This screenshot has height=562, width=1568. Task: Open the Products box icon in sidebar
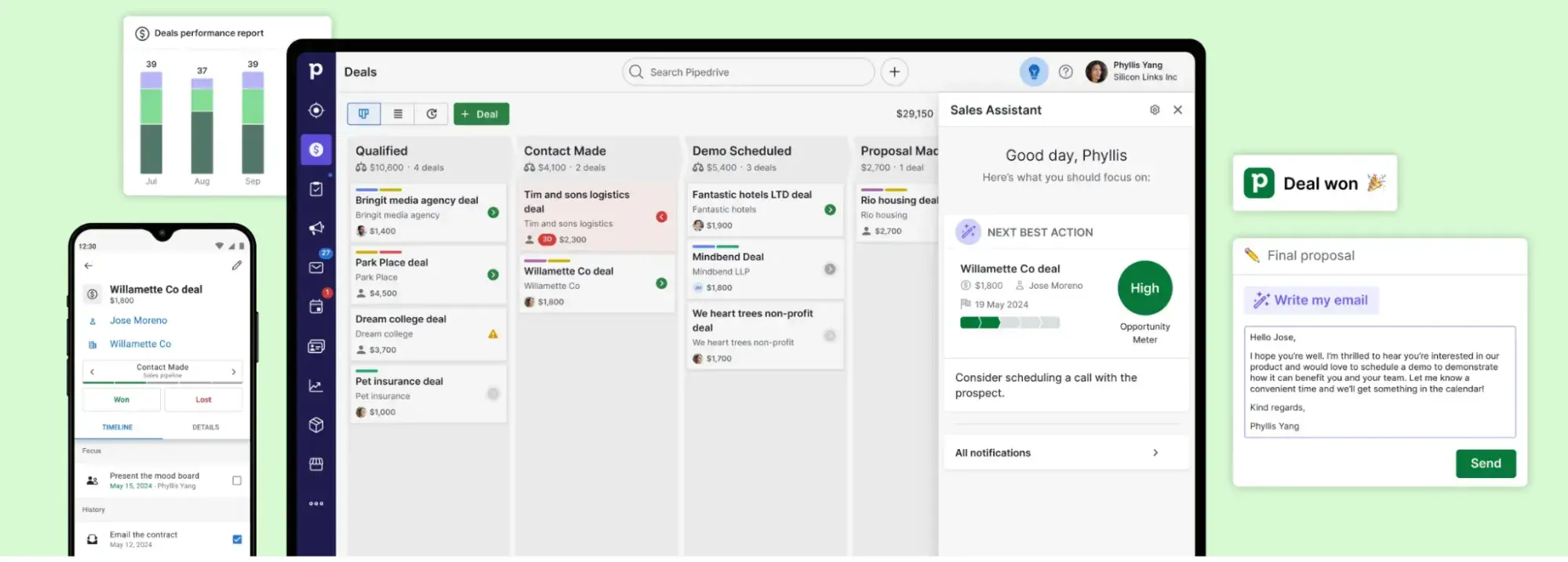(x=316, y=425)
